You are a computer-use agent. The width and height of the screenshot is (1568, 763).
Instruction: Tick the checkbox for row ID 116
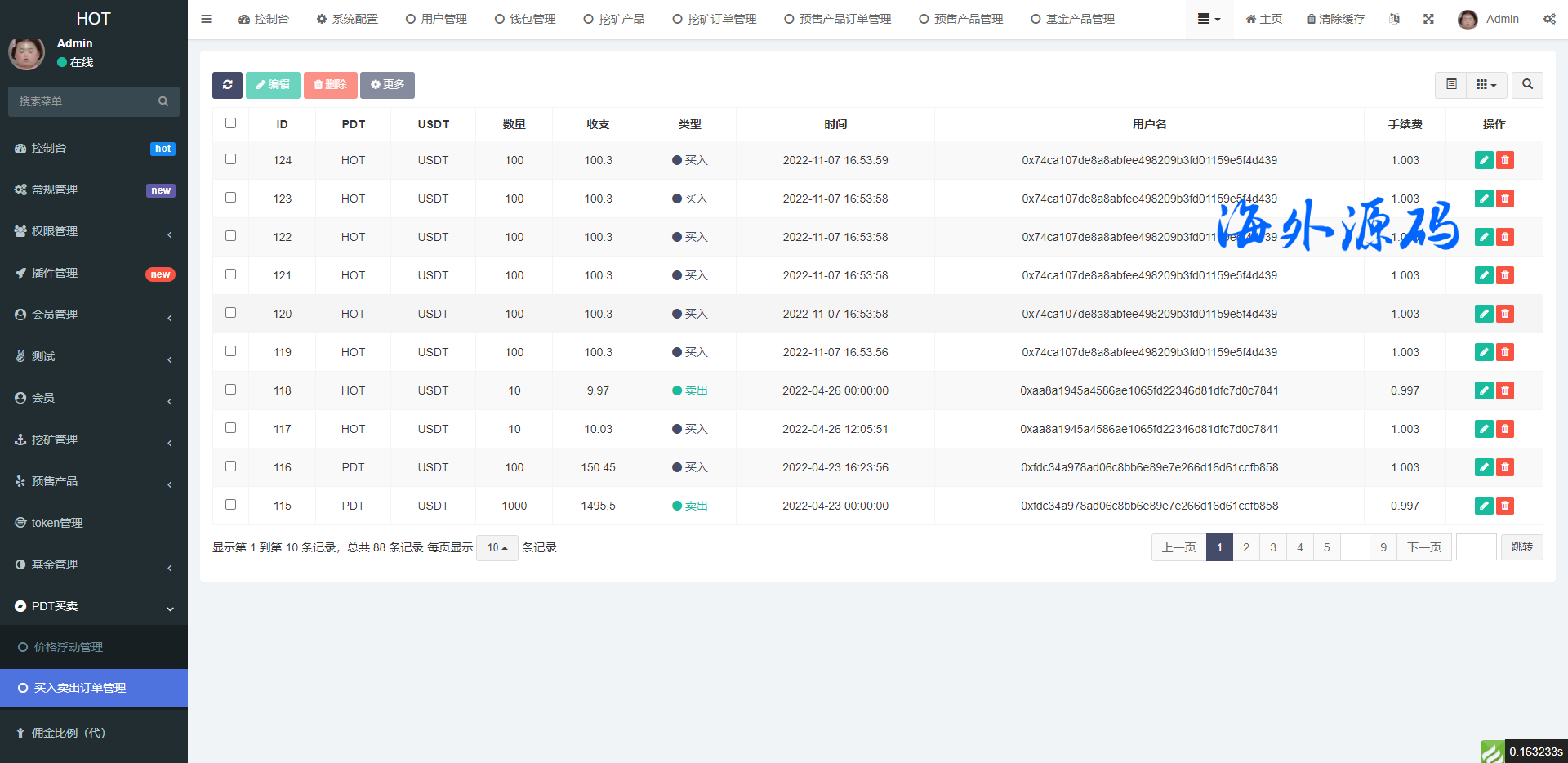(230, 466)
